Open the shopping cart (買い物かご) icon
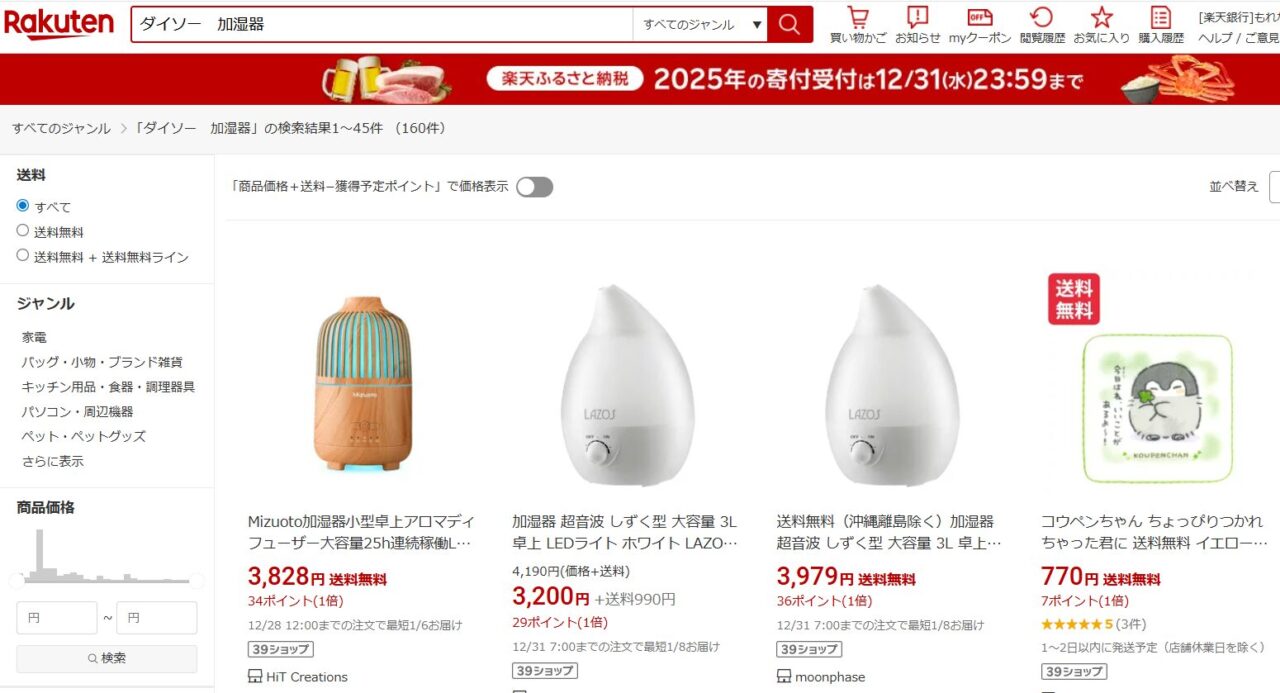The height and width of the screenshot is (693, 1280). pyautogui.click(x=858, y=24)
